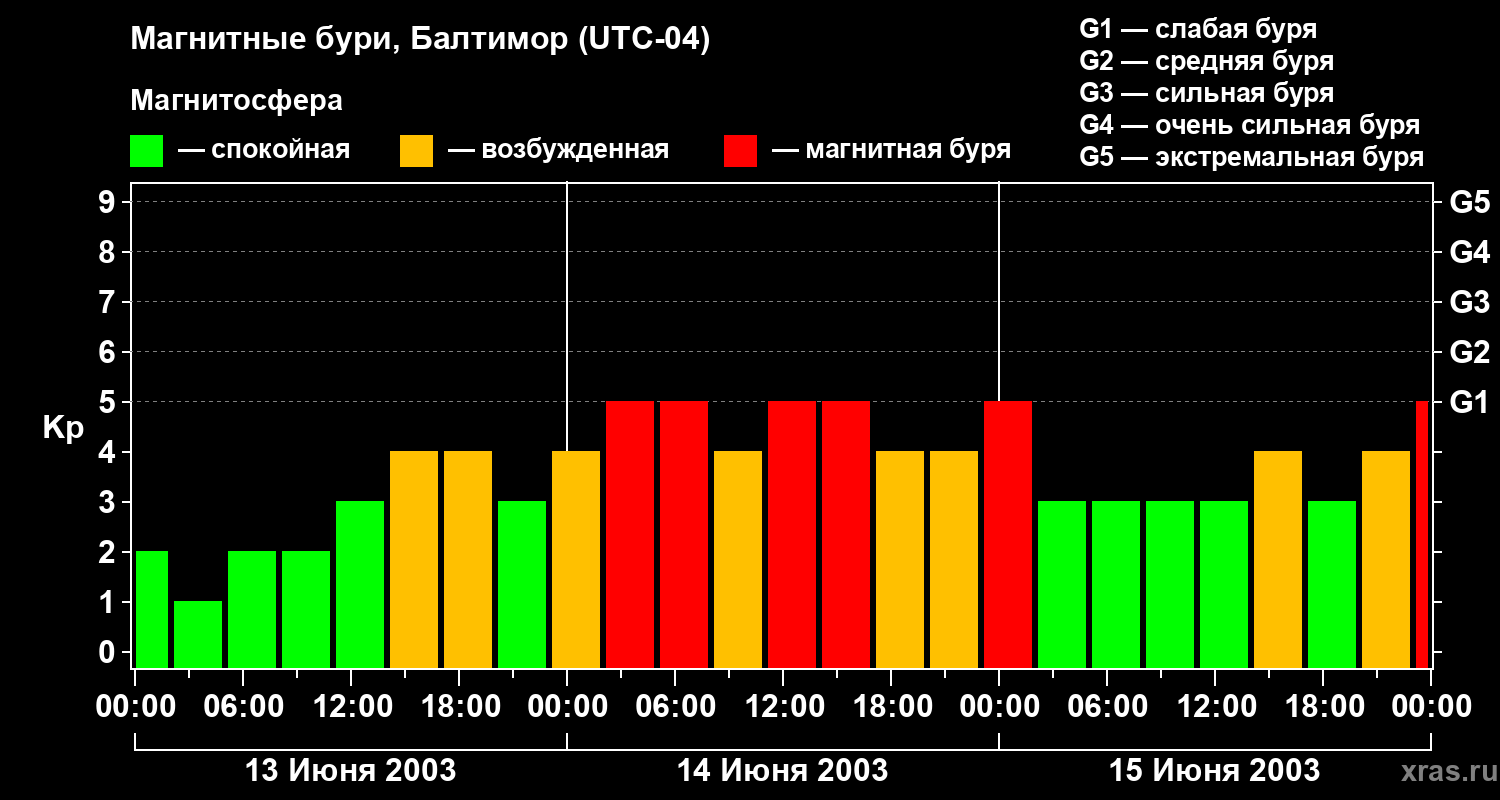The width and height of the screenshot is (1500, 800).
Task: Click the G1 marker on right axis
Action: (x=1469, y=403)
